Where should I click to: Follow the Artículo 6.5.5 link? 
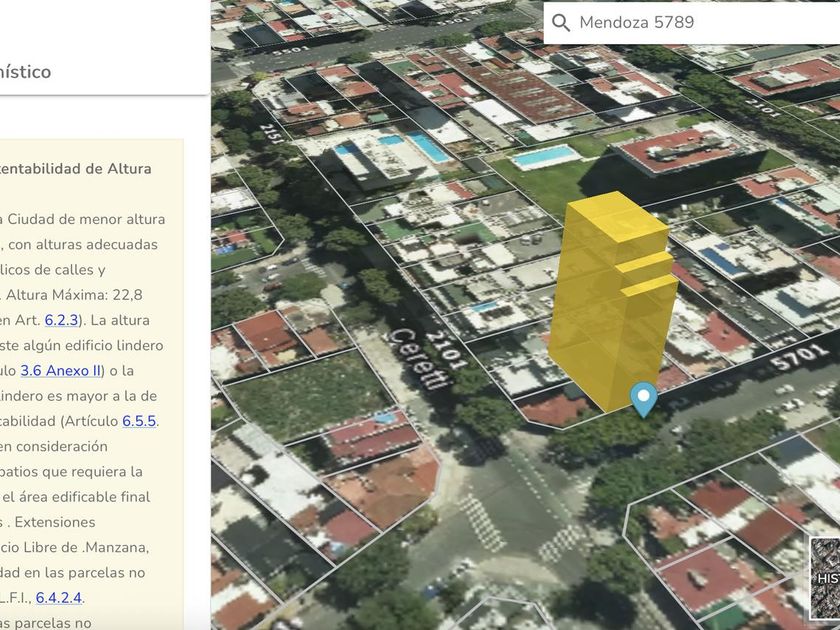pyautogui.click(x=139, y=421)
